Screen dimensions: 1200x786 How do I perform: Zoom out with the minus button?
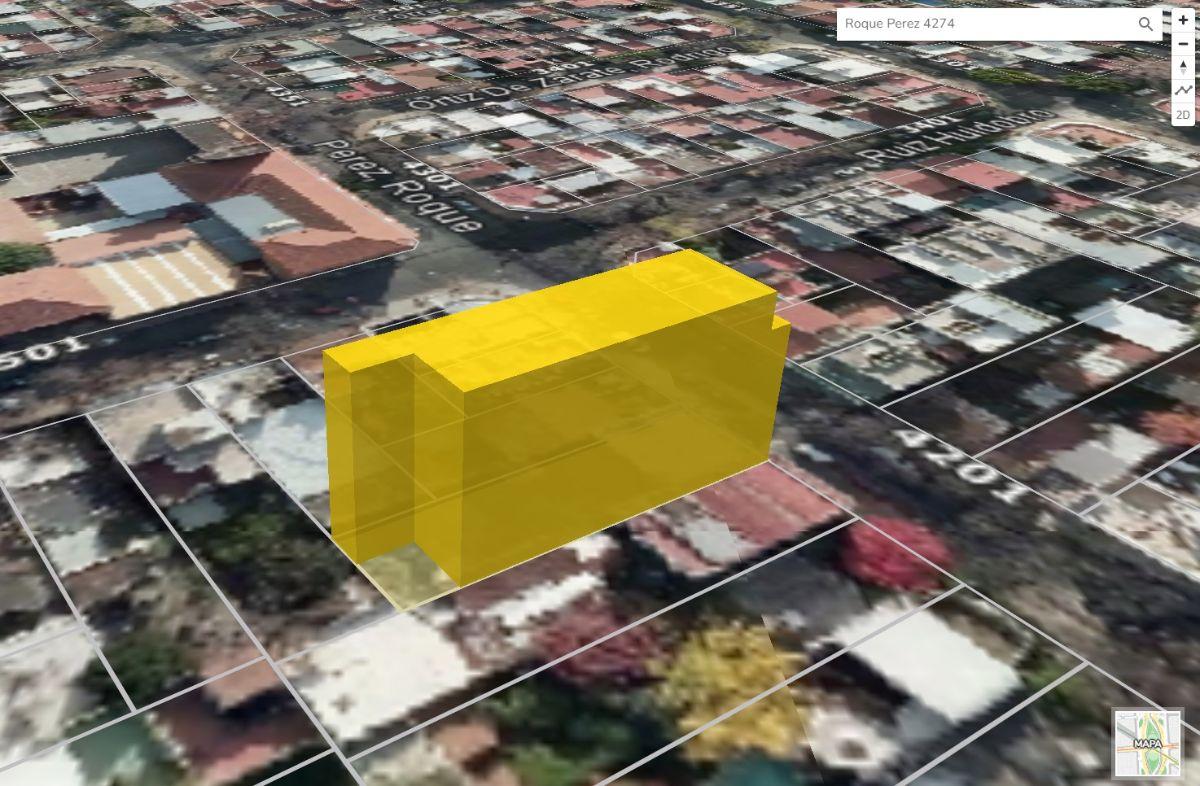(1183, 43)
